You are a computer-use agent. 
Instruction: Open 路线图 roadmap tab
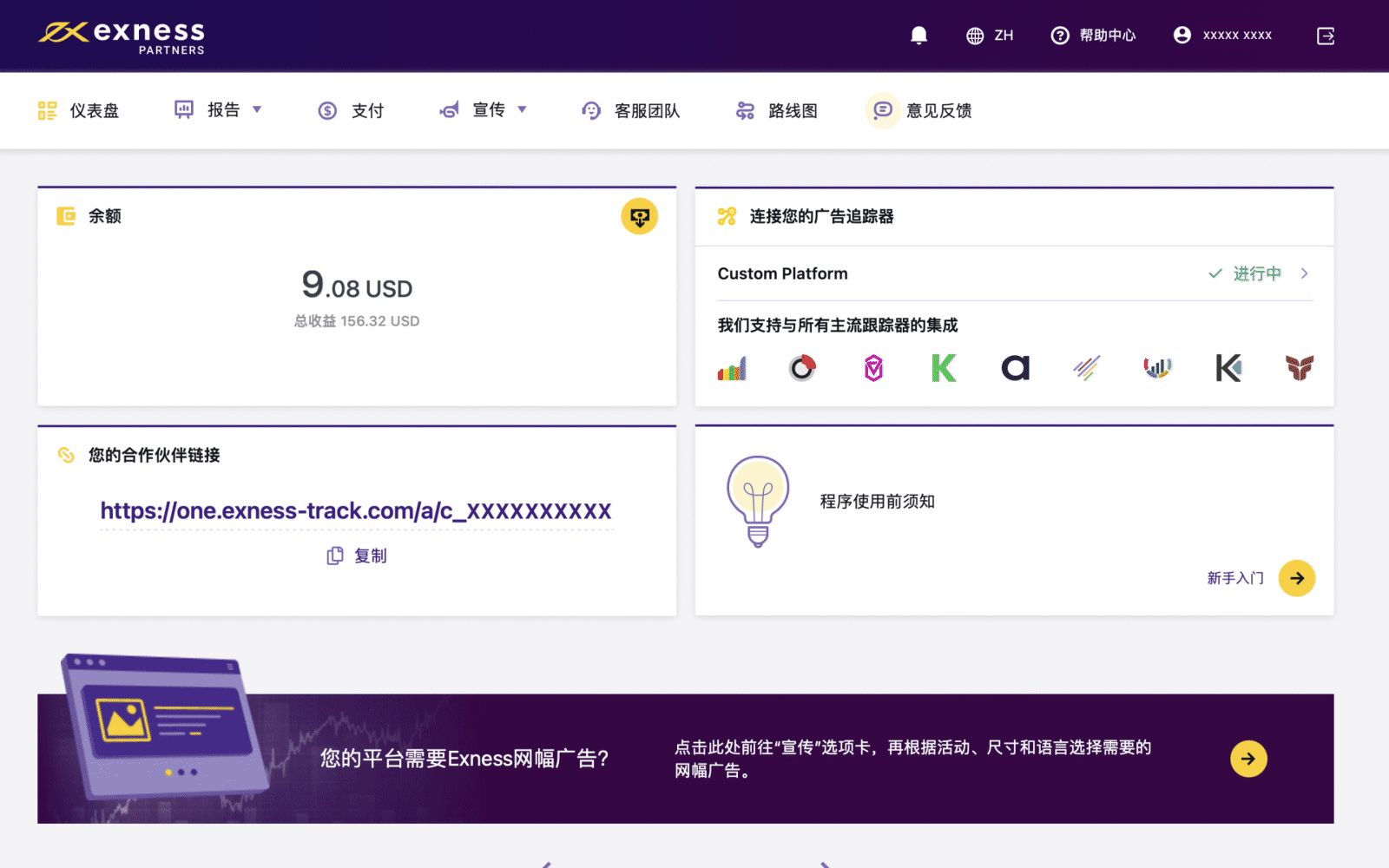click(x=793, y=110)
